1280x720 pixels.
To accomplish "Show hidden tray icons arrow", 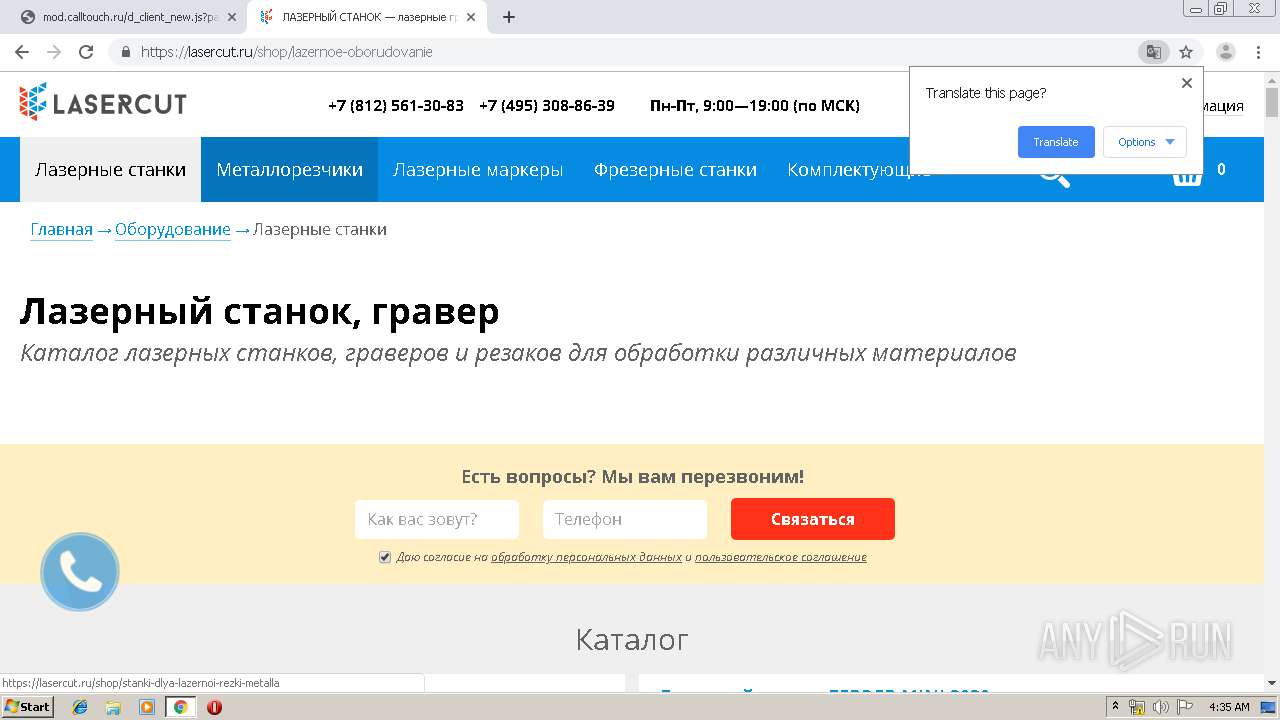I will click(x=1116, y=707).
